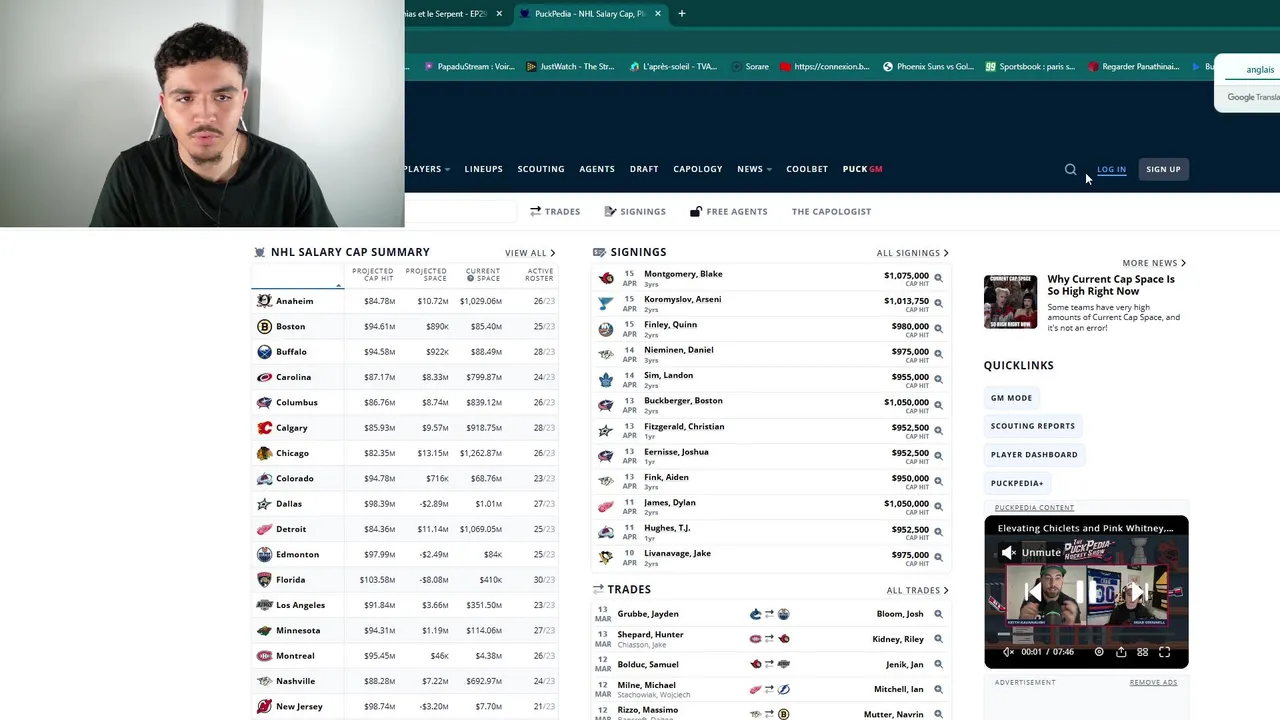
Task: Click the New Jersey Devils logo icon
Action: point(264,706)
